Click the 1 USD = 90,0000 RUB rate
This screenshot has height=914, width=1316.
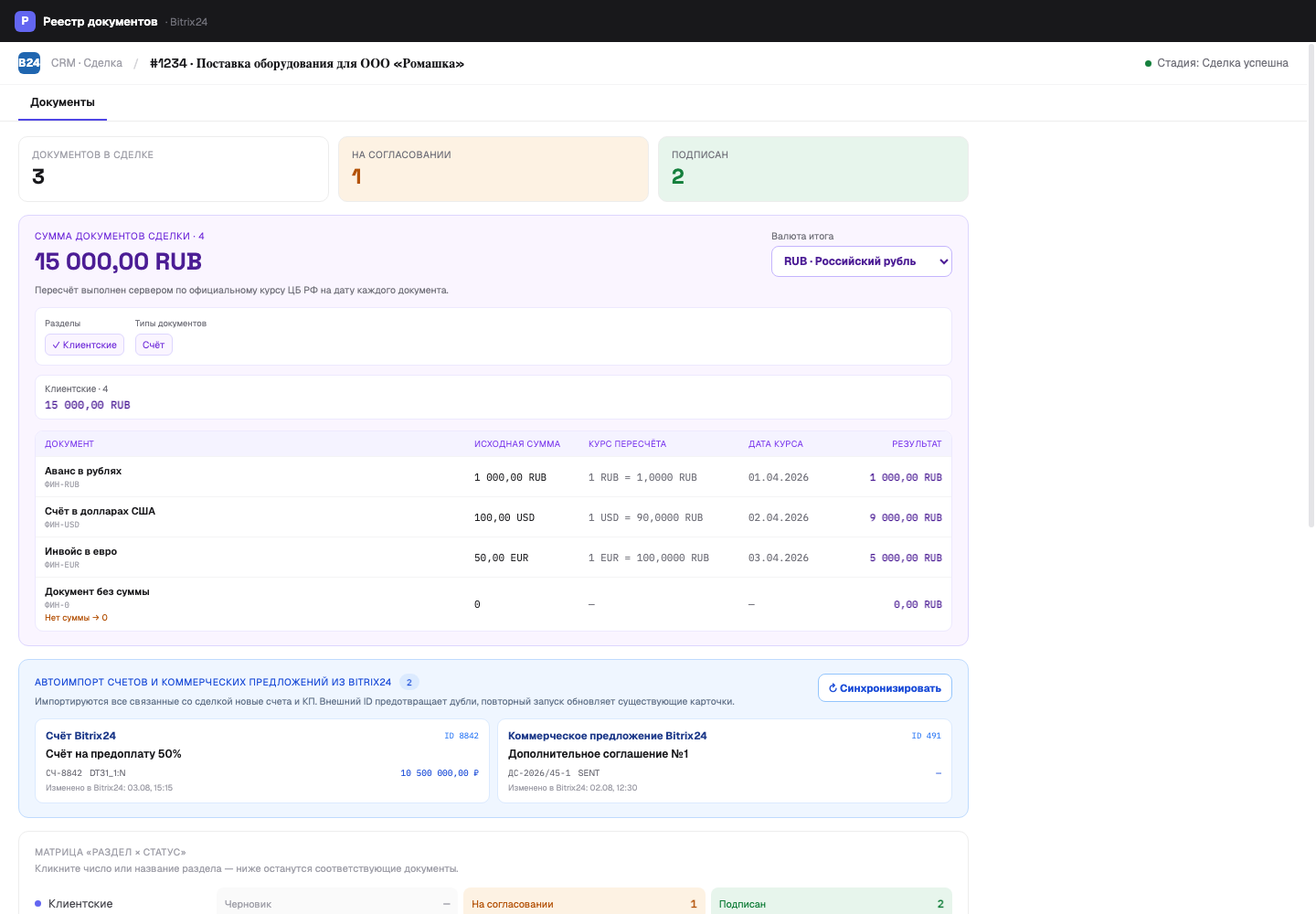click(x=646, y=517)
